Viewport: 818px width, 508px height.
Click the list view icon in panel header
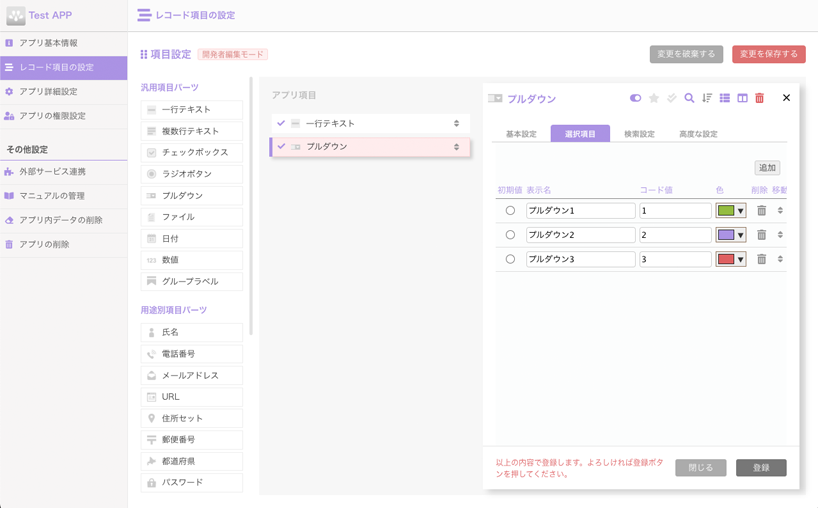pos(725,98)
